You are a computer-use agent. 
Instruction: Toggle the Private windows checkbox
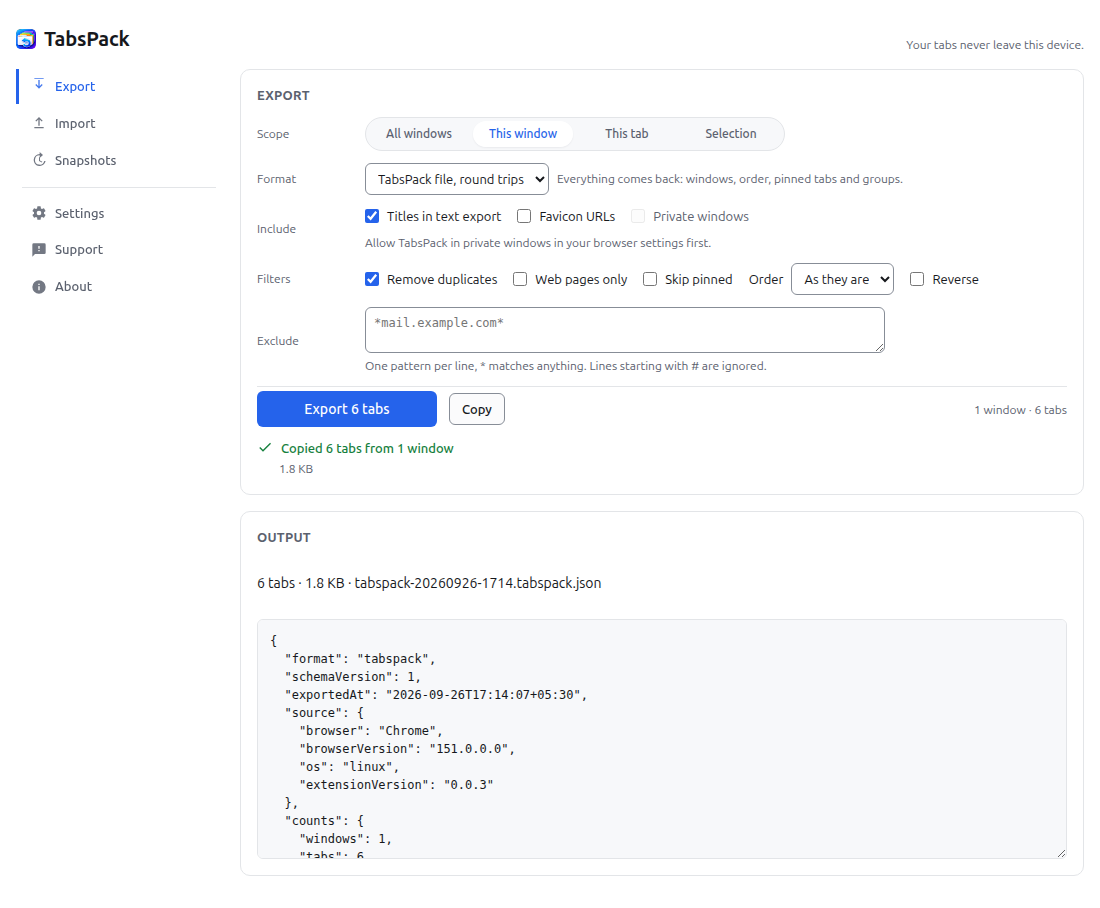pyautogui.click(x=638, y=216)
